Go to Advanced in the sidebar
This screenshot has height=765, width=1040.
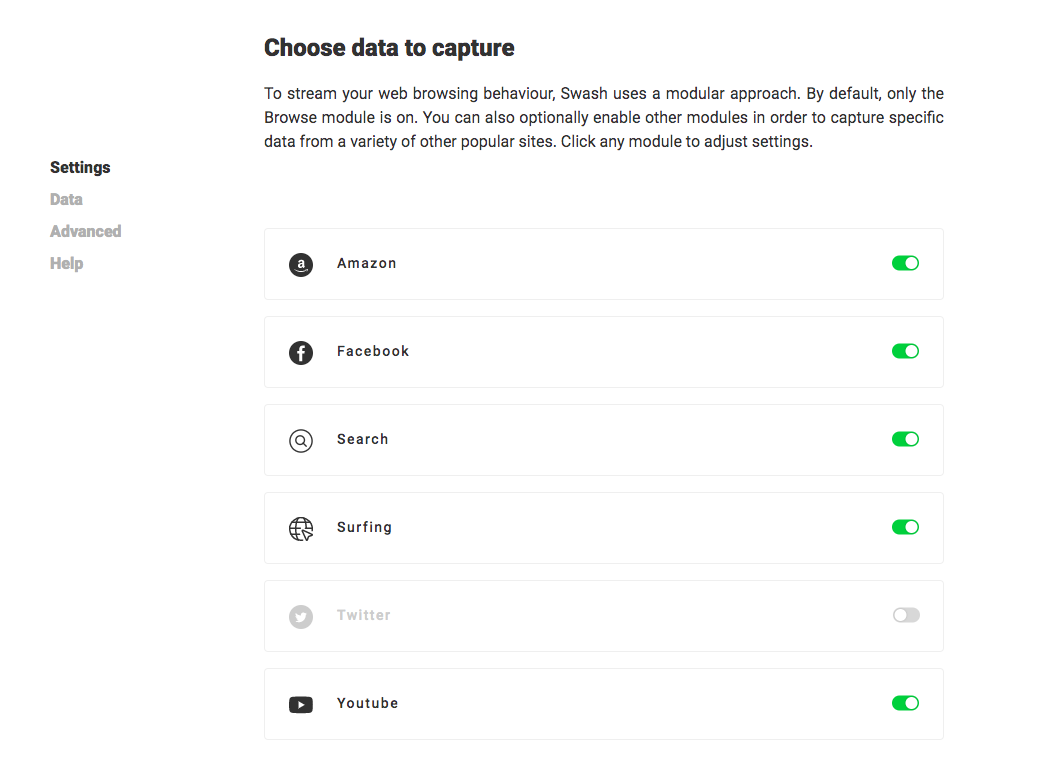pyautogui.click(x=86, y=231)
